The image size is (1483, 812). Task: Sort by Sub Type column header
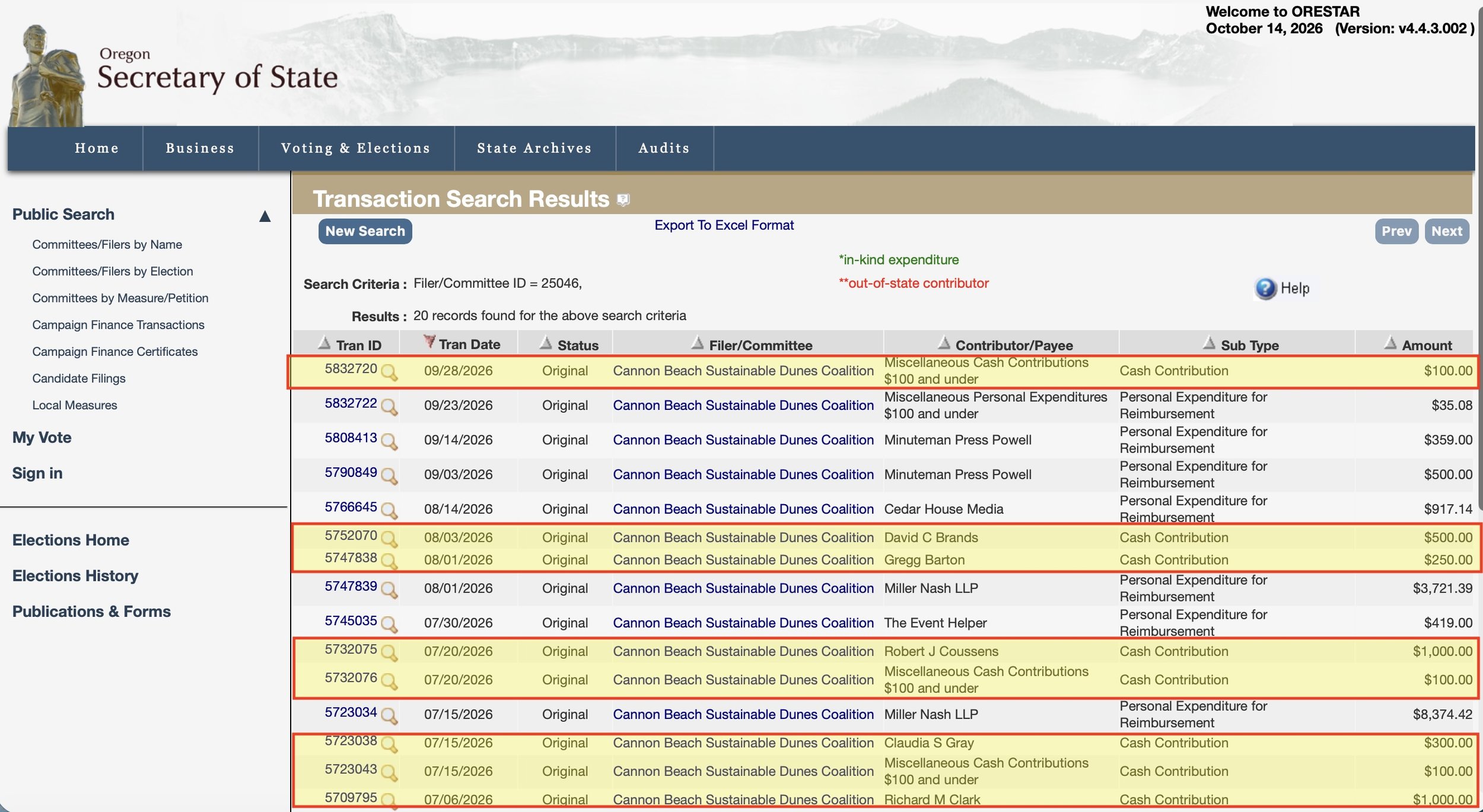[x=1249, y=345]
